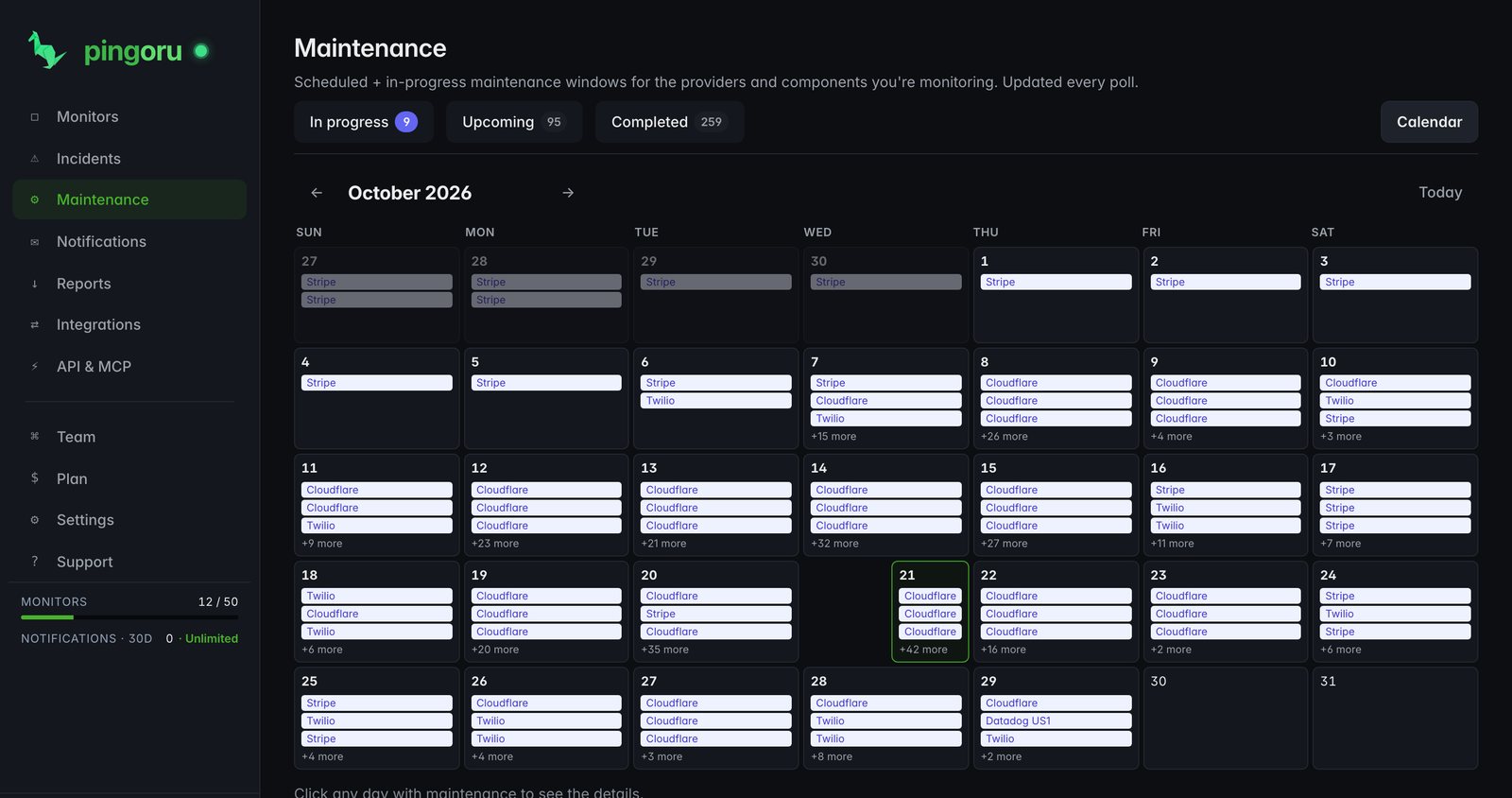
Task: Select the empty Friday 30 day cell
Action: coord(1226,718)
